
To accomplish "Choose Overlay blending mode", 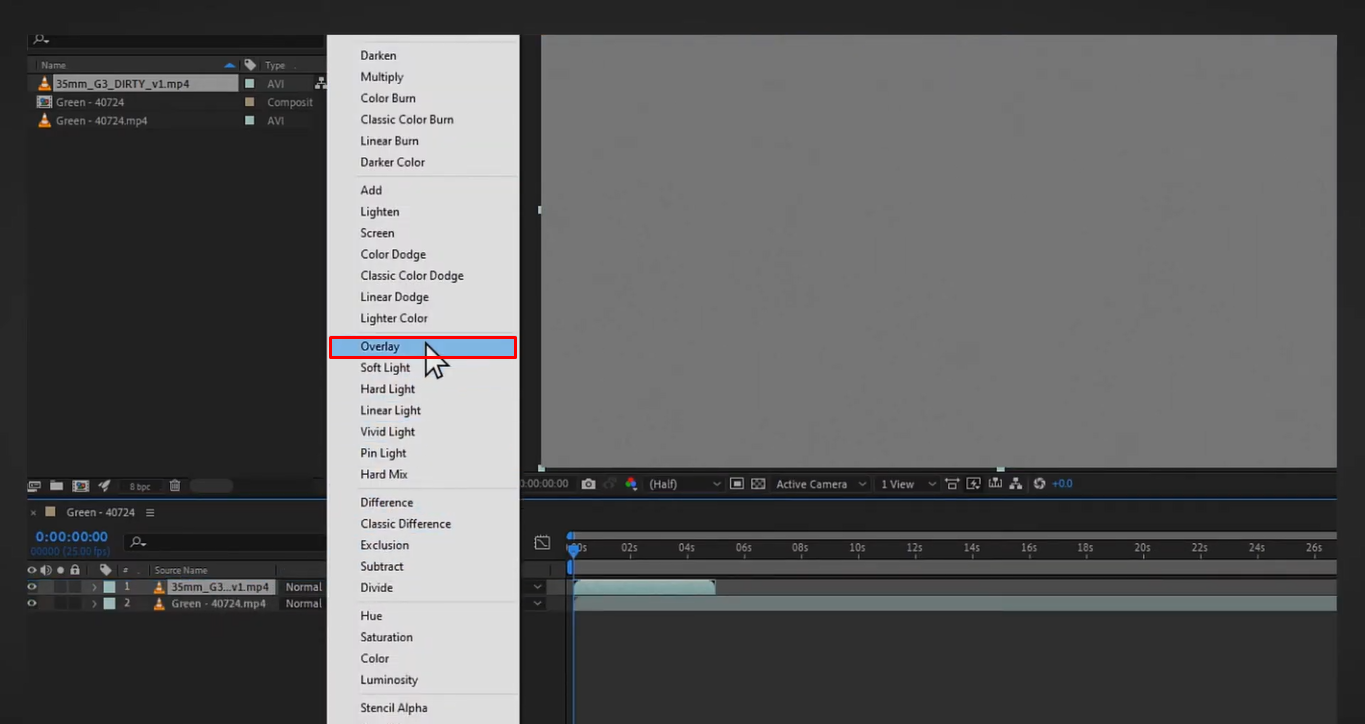I will (x=423, y=347).
